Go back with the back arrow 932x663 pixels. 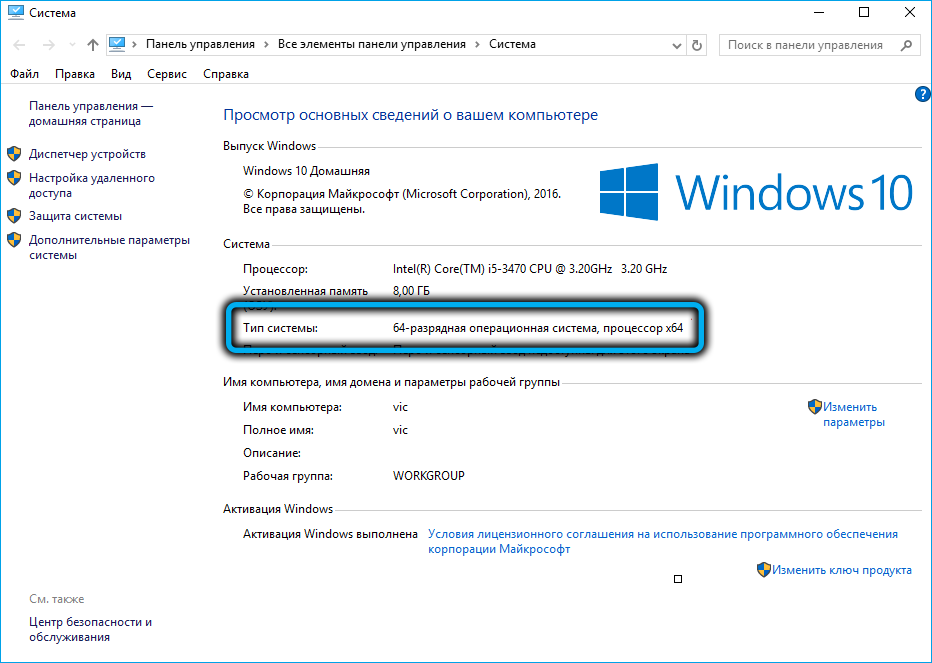(x=19, y=45)
